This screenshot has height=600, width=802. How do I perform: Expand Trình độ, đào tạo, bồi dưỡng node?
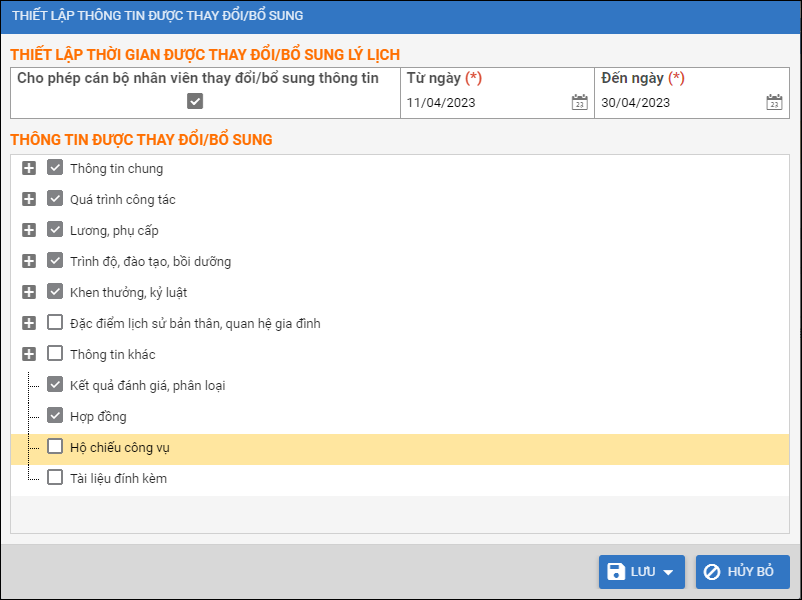coord(29,262)
